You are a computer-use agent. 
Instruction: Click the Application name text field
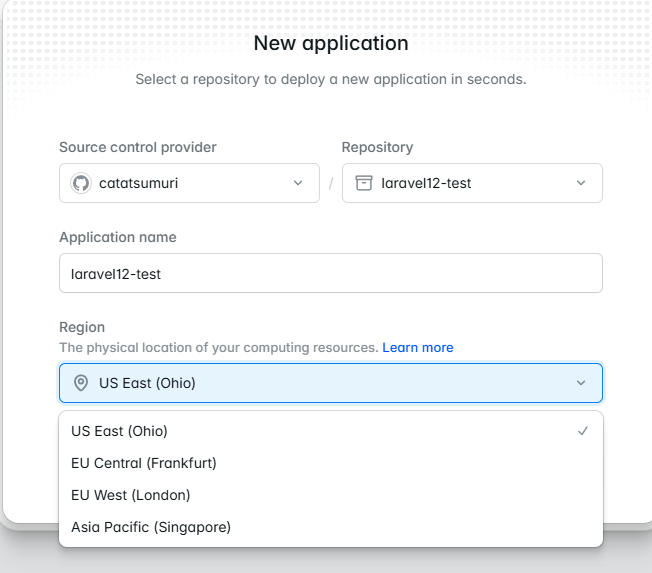tap(330, 273)
